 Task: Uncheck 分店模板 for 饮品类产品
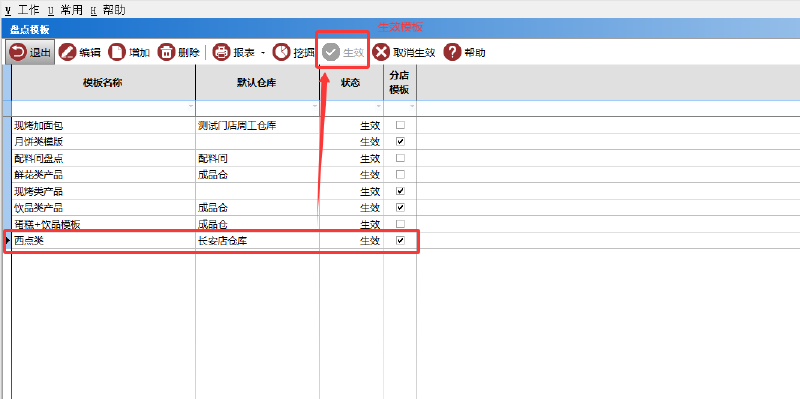coord(401,208)
